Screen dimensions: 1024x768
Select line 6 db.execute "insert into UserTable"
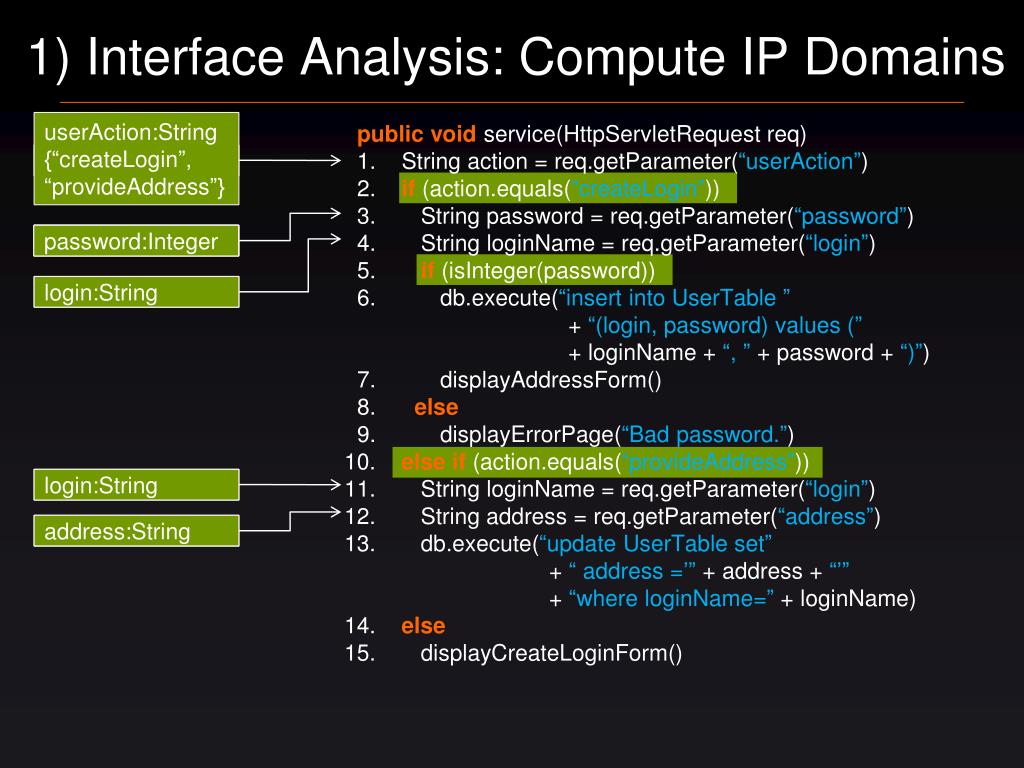click(x=615, y=298)
